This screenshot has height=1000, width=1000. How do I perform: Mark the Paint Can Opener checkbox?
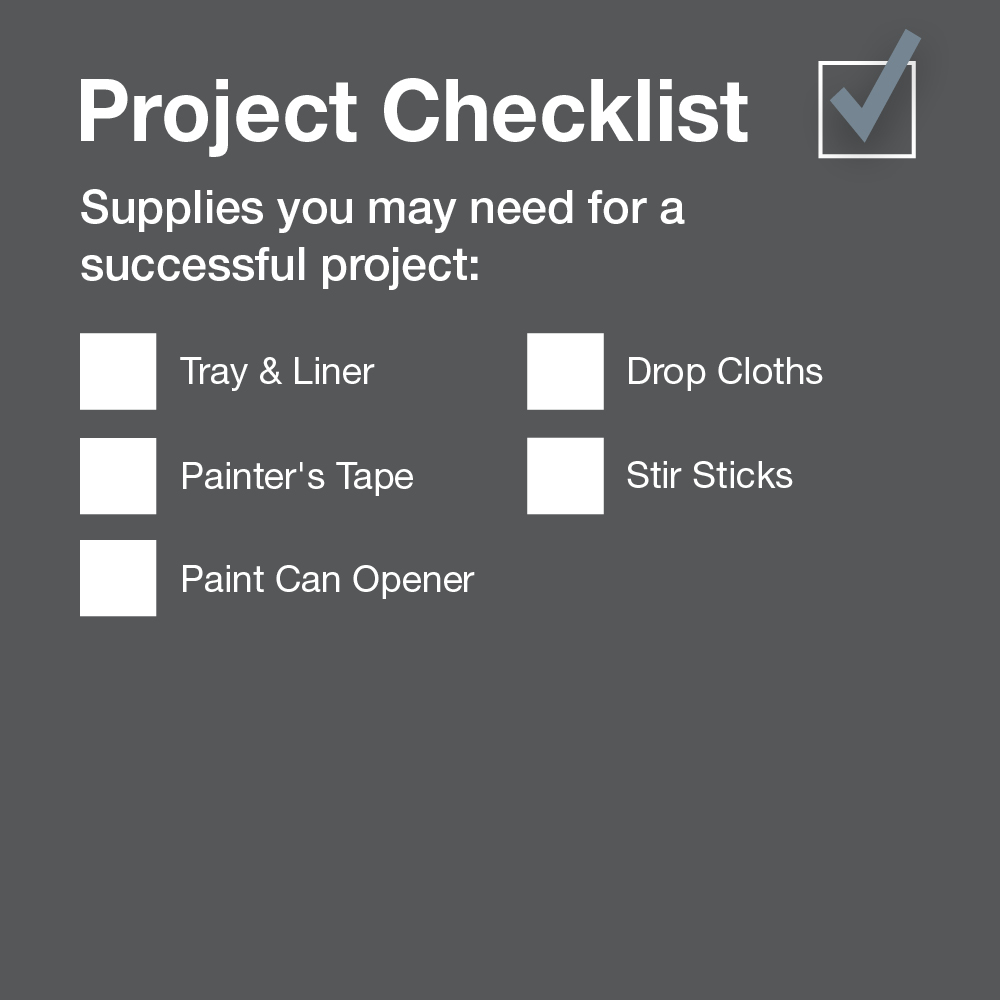118,579
